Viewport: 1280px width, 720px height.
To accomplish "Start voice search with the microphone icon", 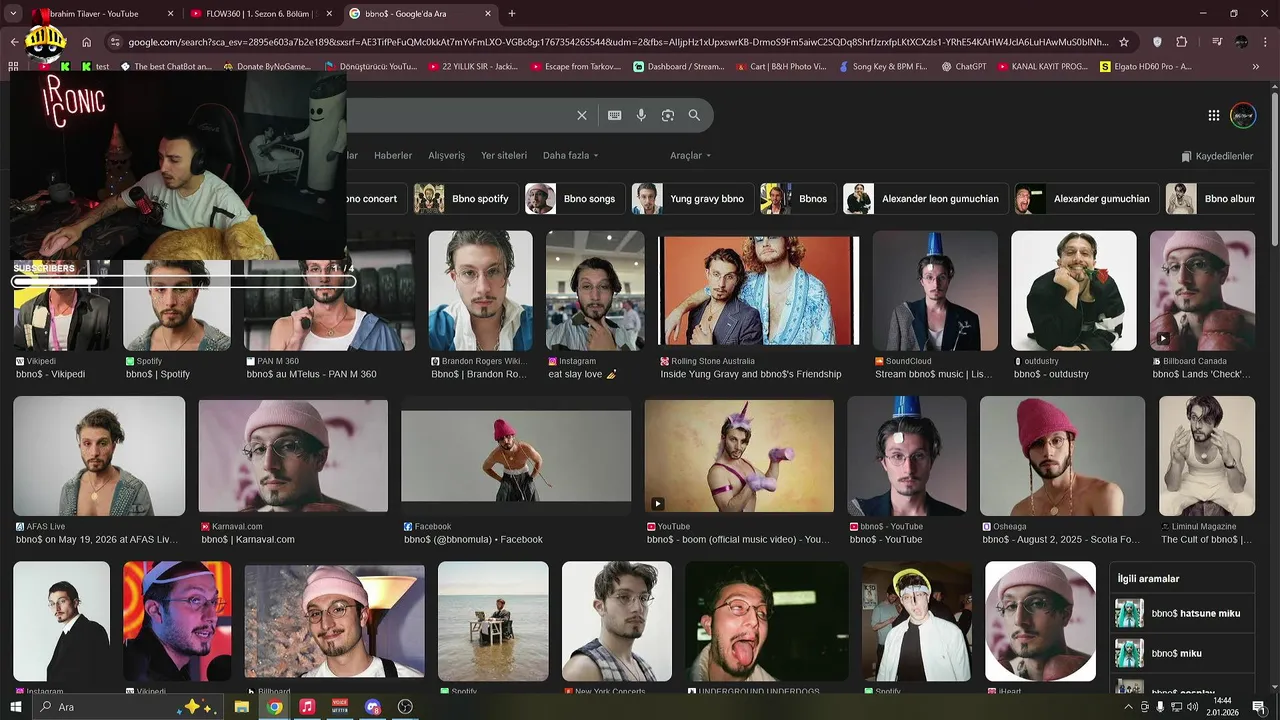I will coord(641,115).
